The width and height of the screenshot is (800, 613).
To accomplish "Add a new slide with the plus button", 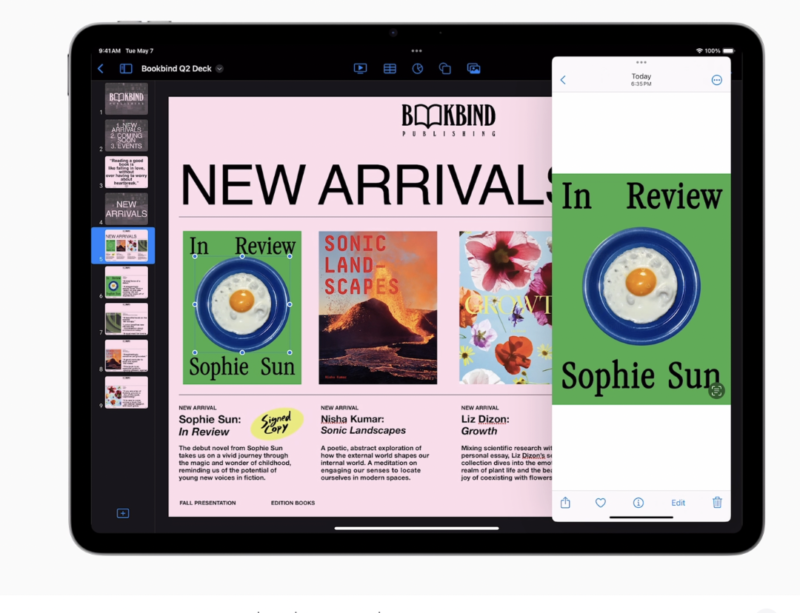I will point(123,513).
